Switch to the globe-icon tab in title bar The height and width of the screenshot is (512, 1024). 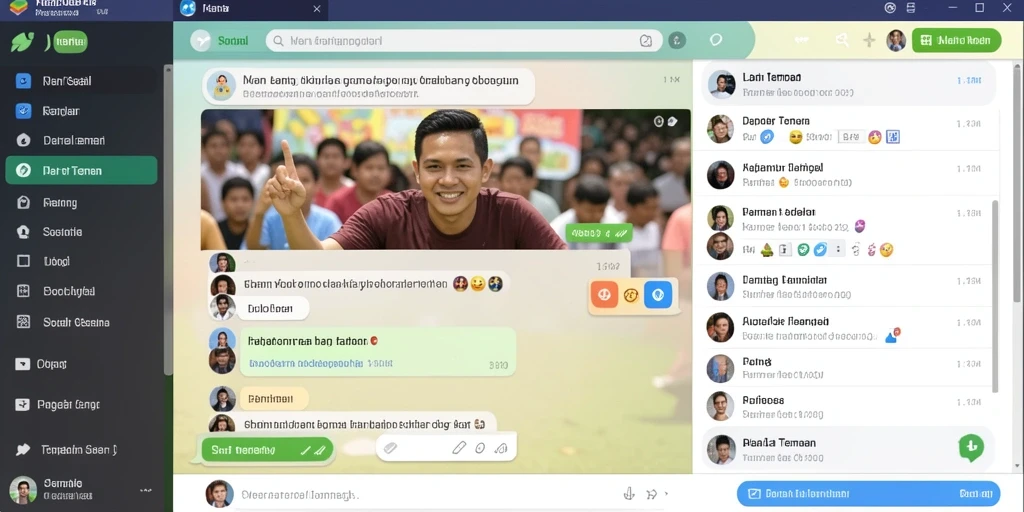pos(251,9)
